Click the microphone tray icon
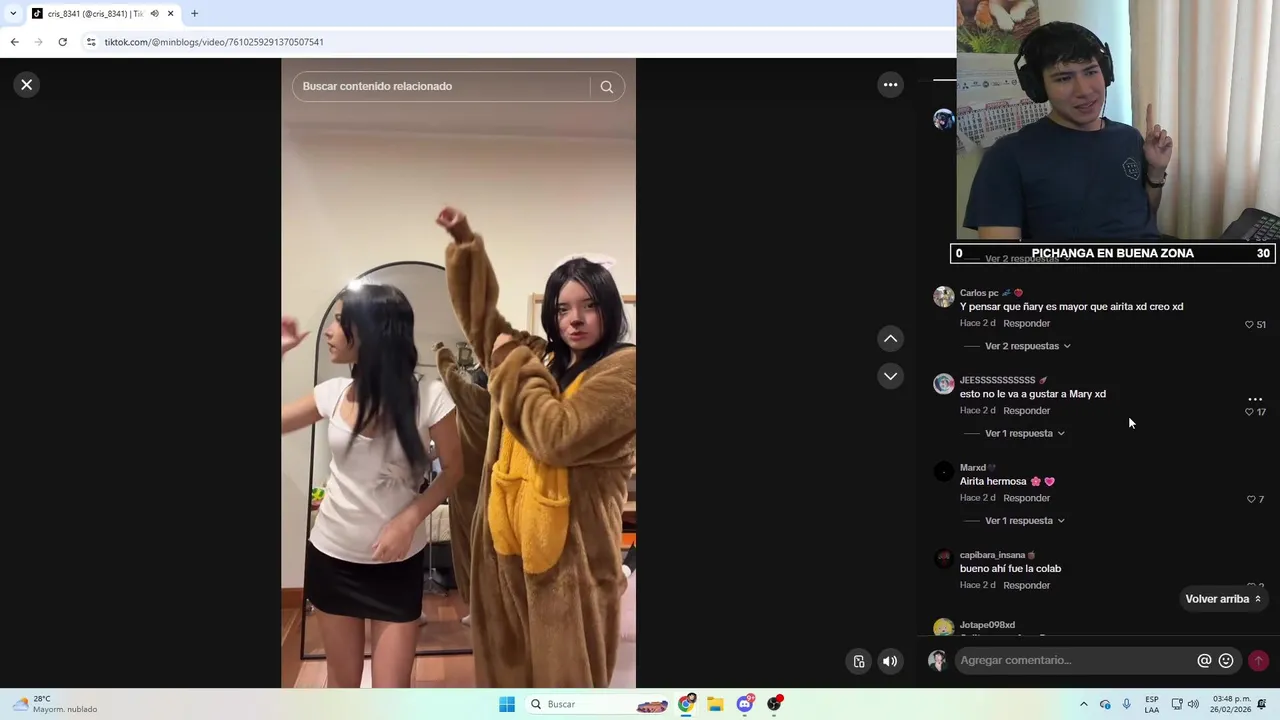This screenshot has width=1280, height=720. (1126, 704)
